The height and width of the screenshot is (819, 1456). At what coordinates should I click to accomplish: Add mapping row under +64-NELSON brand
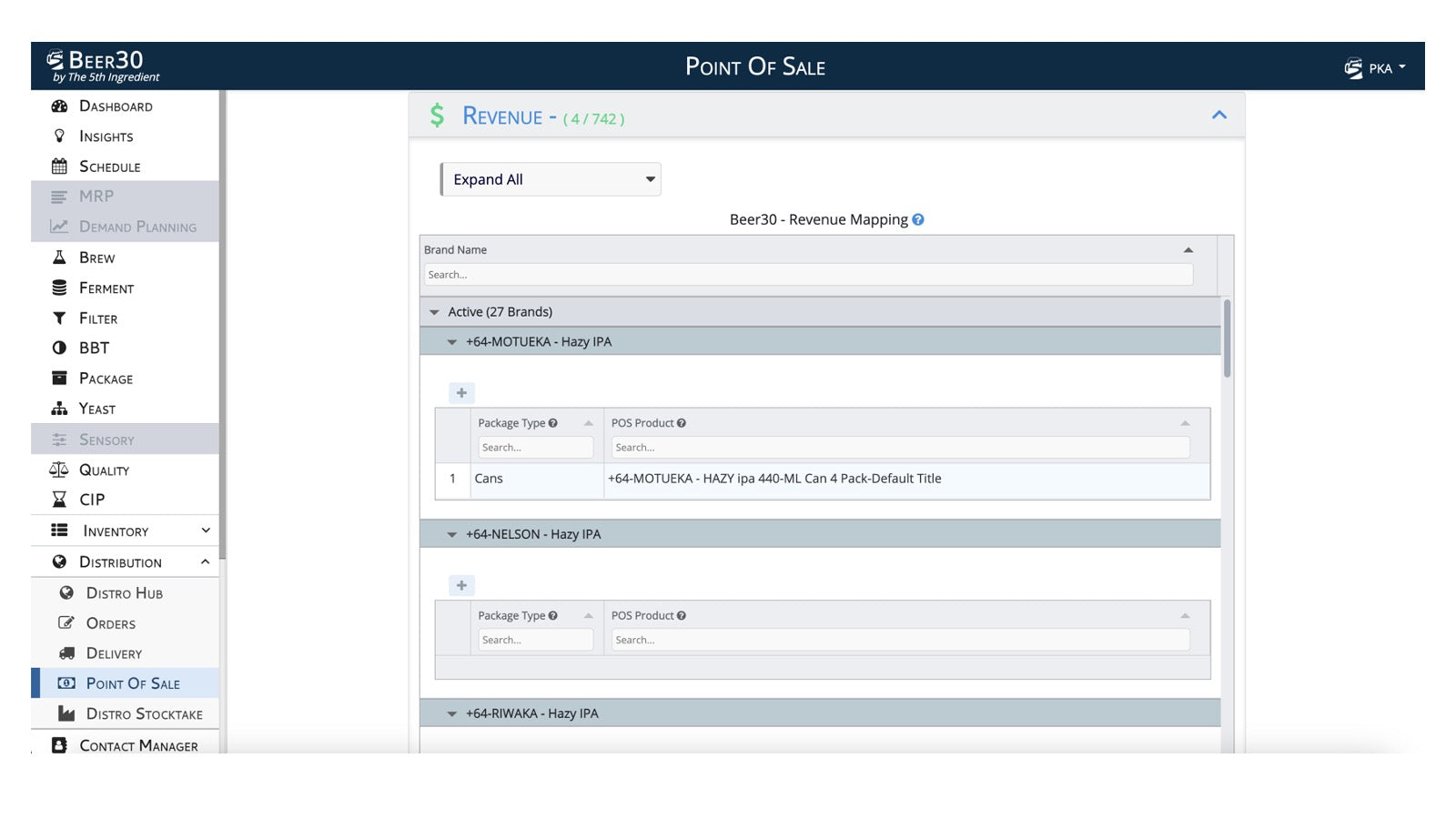(x=461, y=586)
